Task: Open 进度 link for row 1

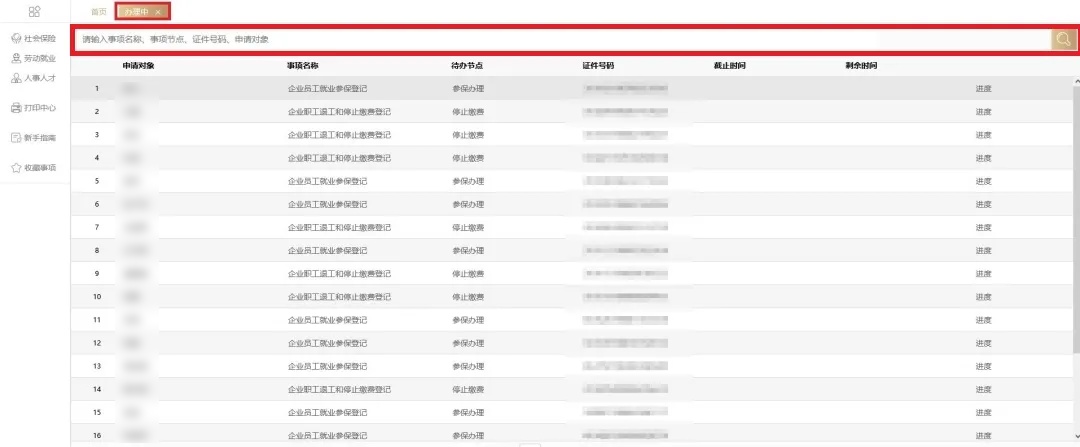Action: pos(983,89)
